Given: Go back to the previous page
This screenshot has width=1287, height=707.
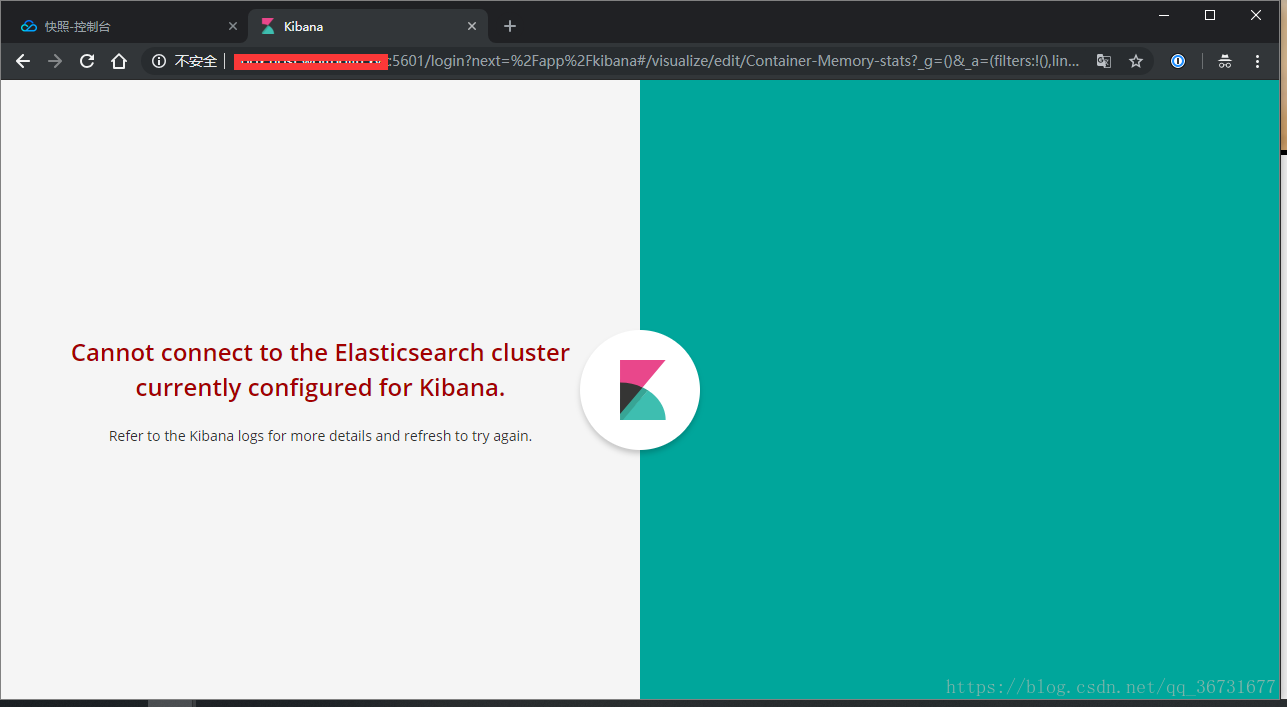Looking at the screenshot, I should [23, 61].
